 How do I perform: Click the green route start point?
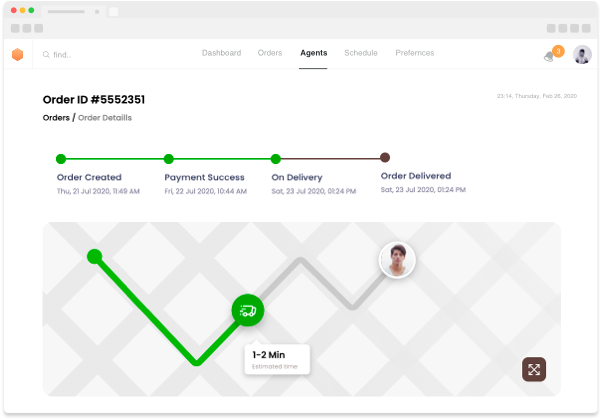94,256
